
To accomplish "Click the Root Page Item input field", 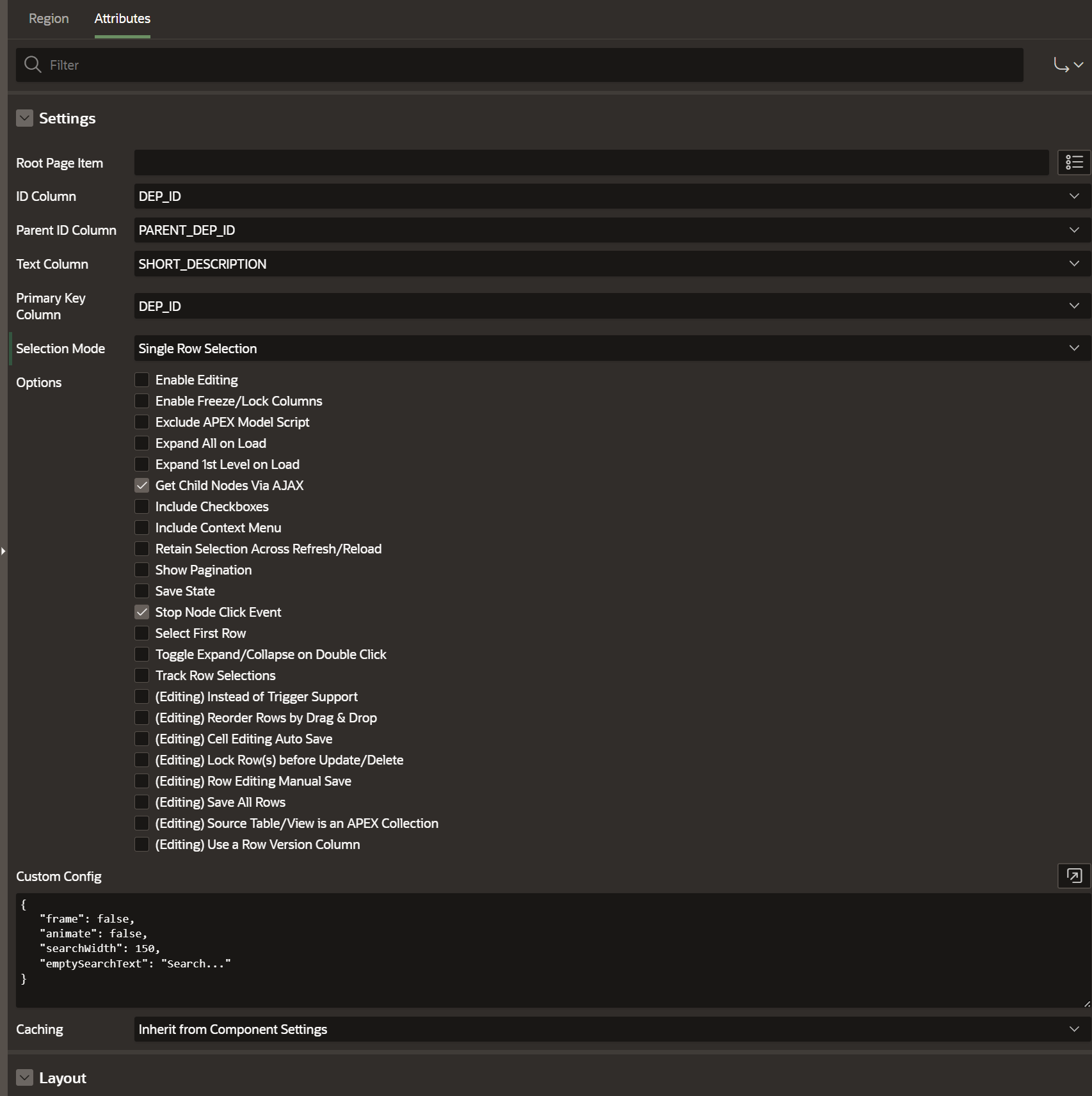I will [x=590, y=163].
